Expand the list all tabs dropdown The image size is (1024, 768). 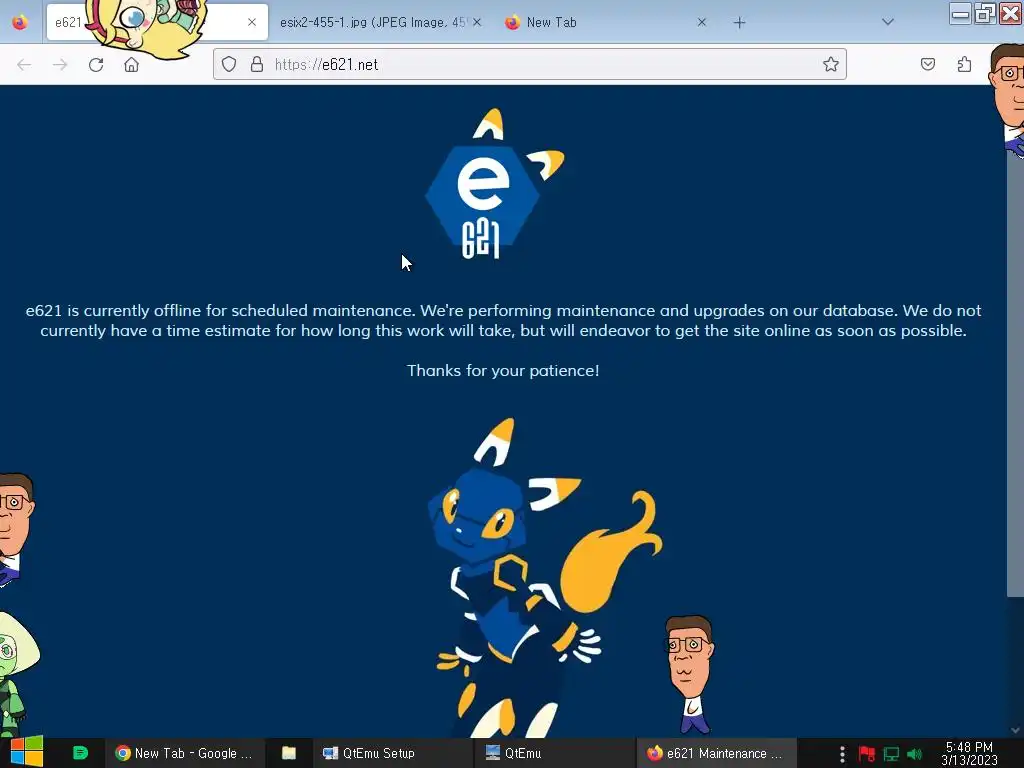pos(888,22)
